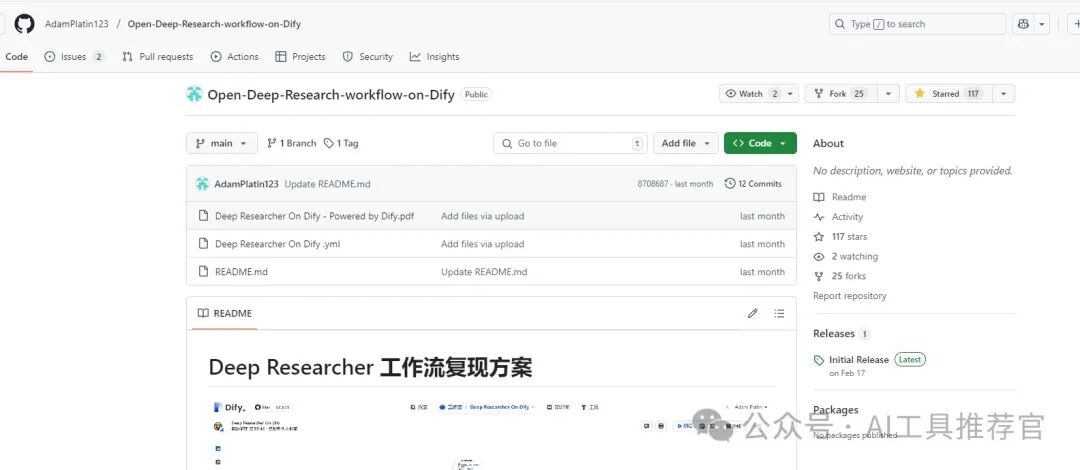Click file icon beside the .yml file

[203, 244]
